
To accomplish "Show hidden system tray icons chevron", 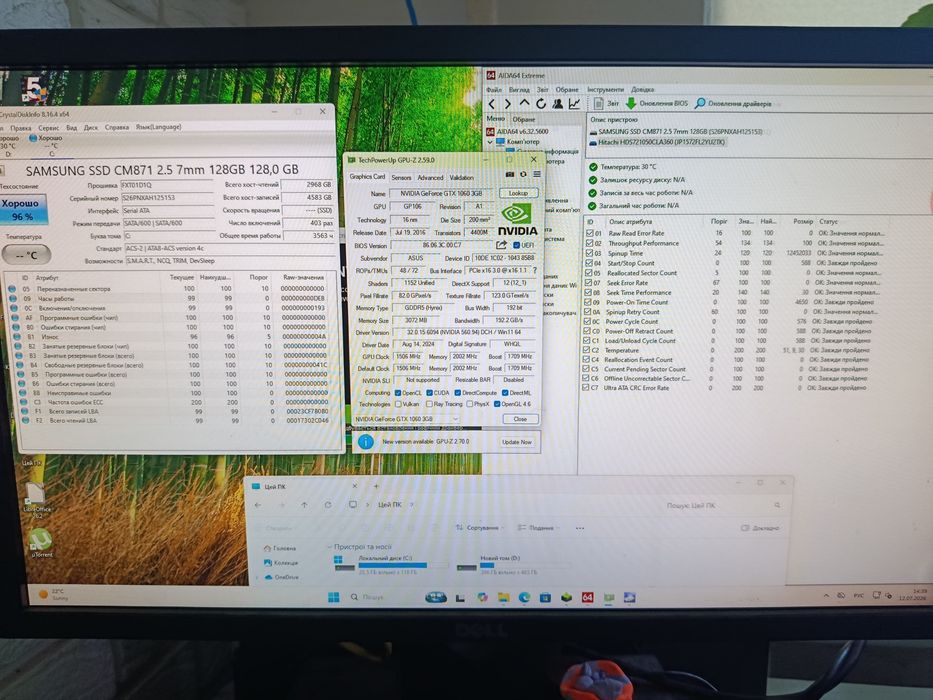I will click(x=826, y=596).
